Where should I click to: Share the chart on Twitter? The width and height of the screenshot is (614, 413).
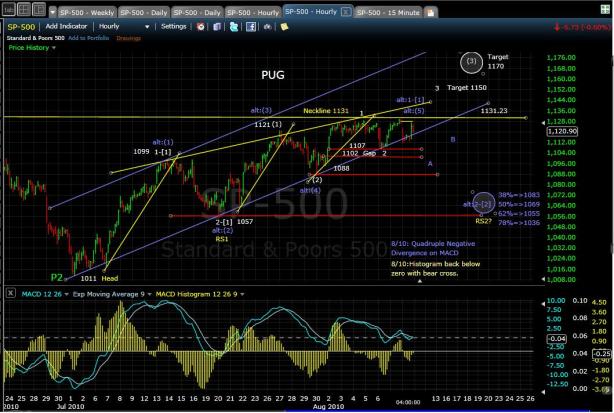coord(234,27)
